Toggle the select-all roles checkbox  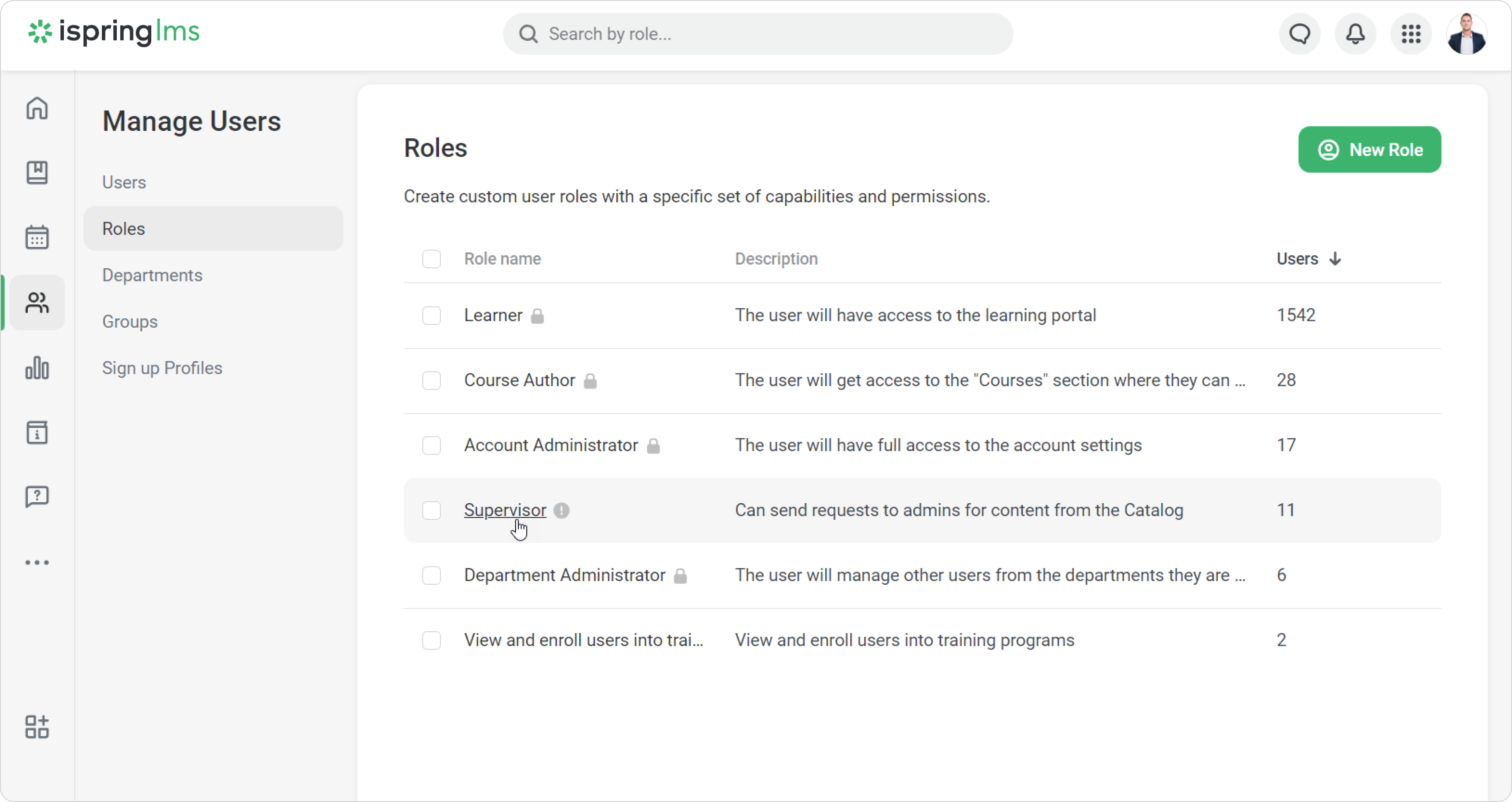point(431,259)
